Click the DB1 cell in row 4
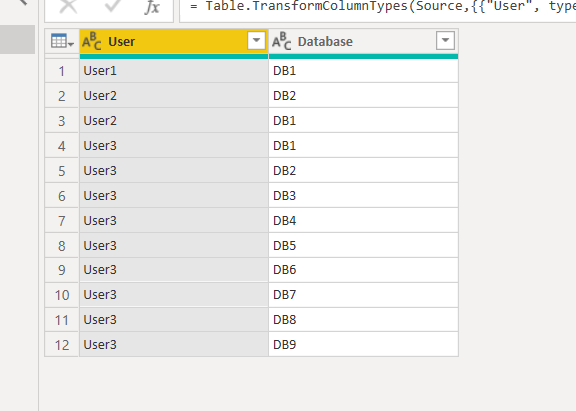 click(363, 146)
